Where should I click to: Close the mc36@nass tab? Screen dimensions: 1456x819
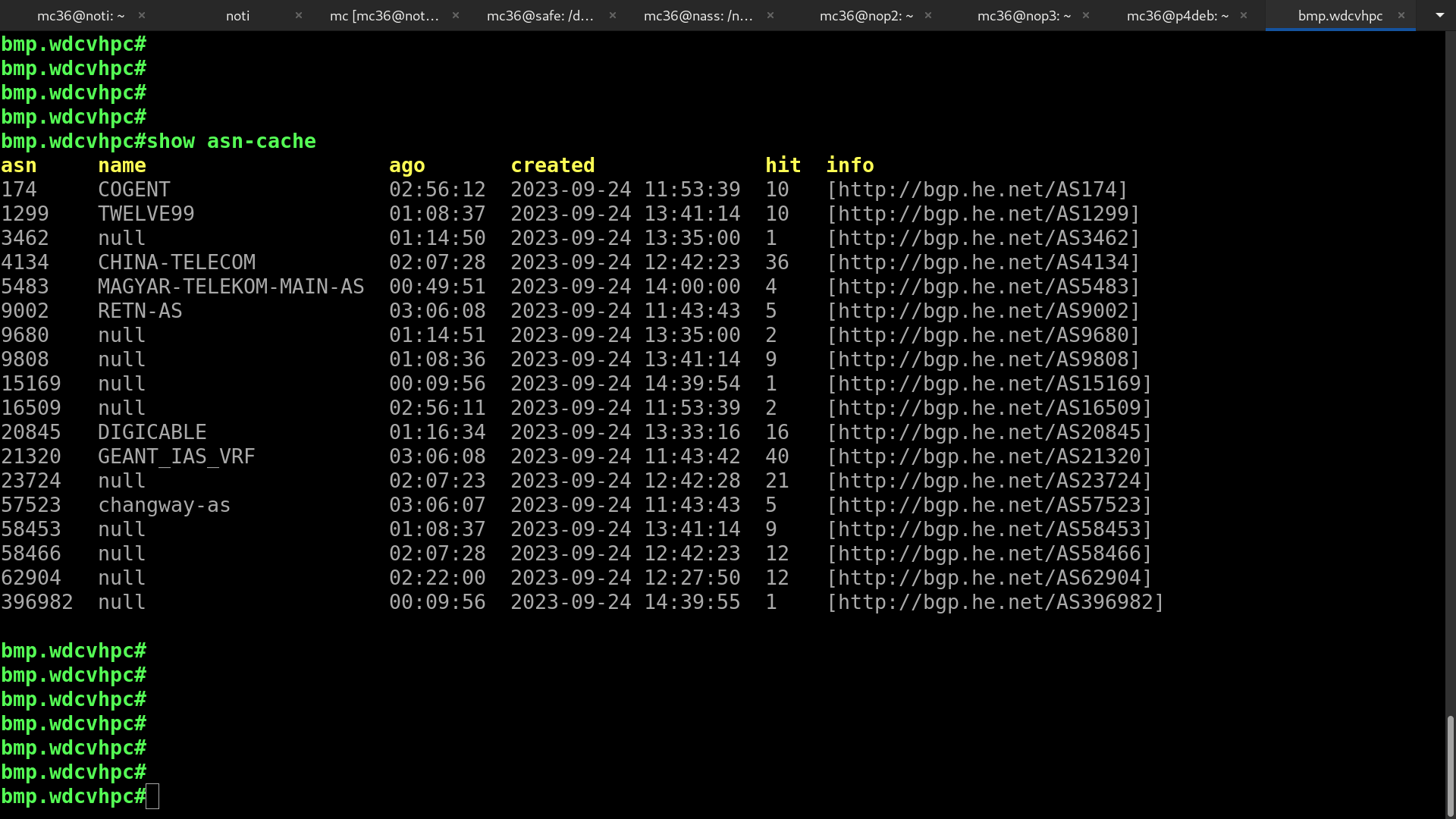770,15
